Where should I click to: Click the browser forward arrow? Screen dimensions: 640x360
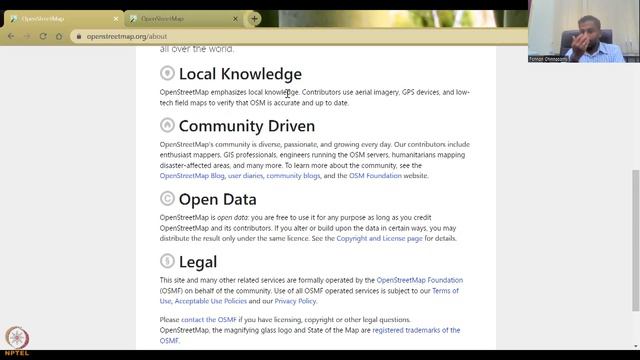(27, 36)
